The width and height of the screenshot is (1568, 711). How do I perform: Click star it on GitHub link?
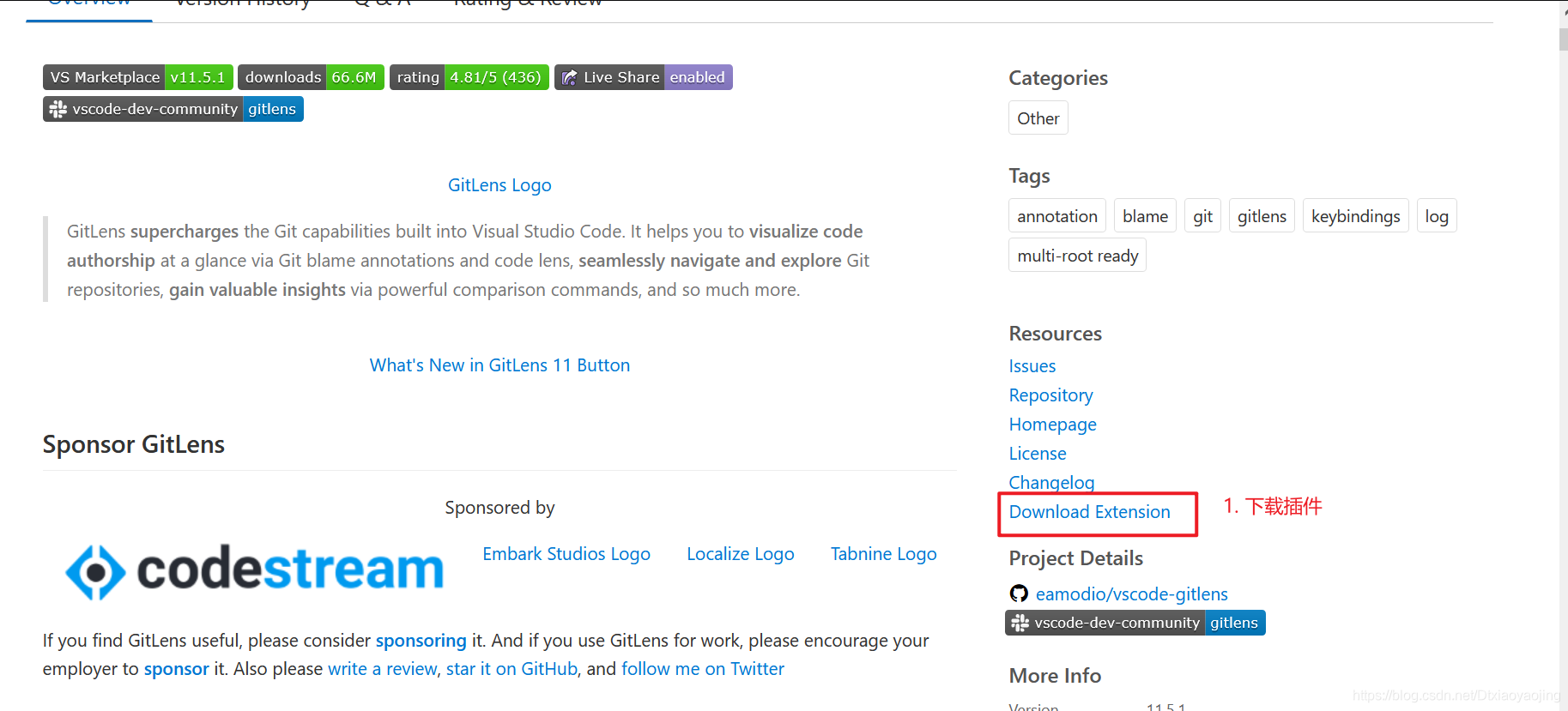click(x=512, y=669)
